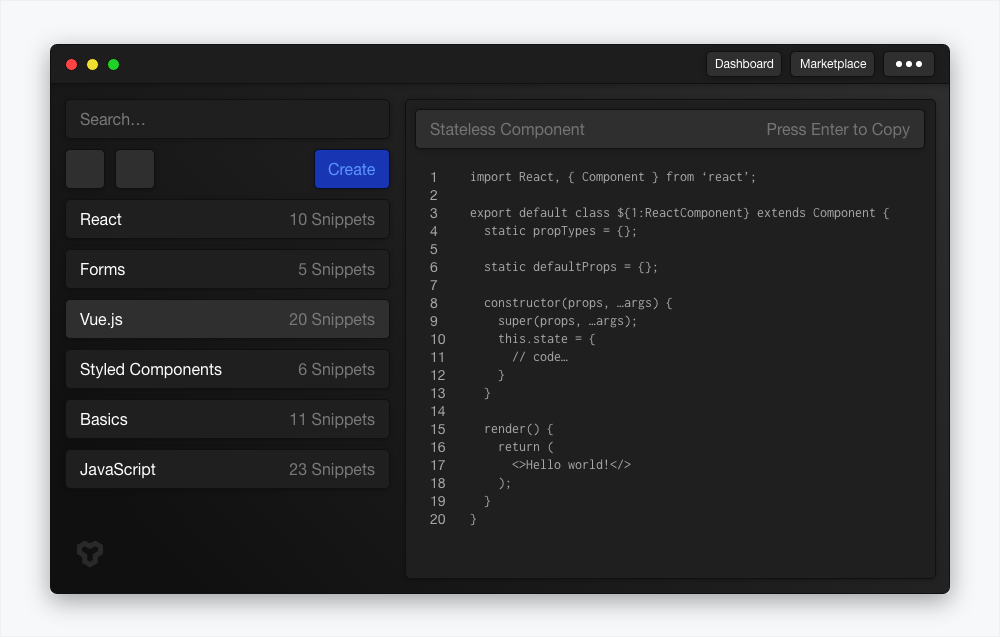1000x637 pixels.
Task: Open the Dashboard page
Action: click(x=744, y=64)
